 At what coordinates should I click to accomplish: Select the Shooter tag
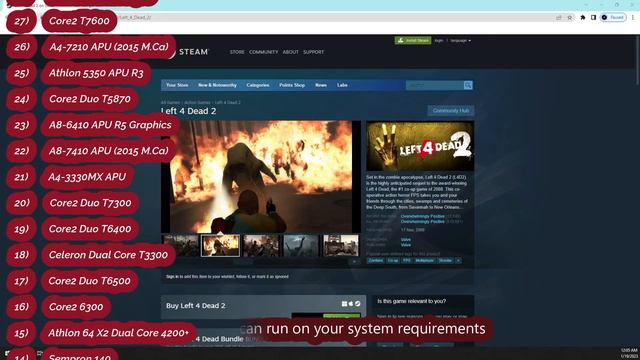(445, 260)
